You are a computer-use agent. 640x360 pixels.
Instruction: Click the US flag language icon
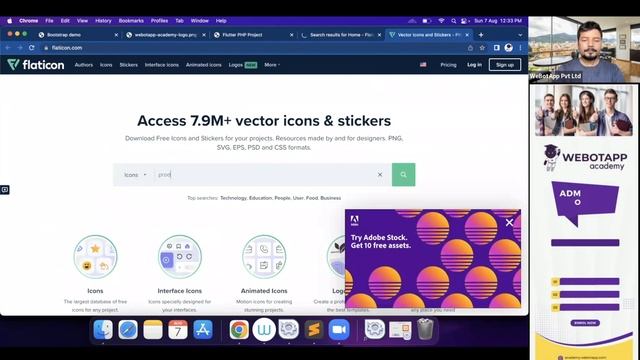[x=423, y=64]
